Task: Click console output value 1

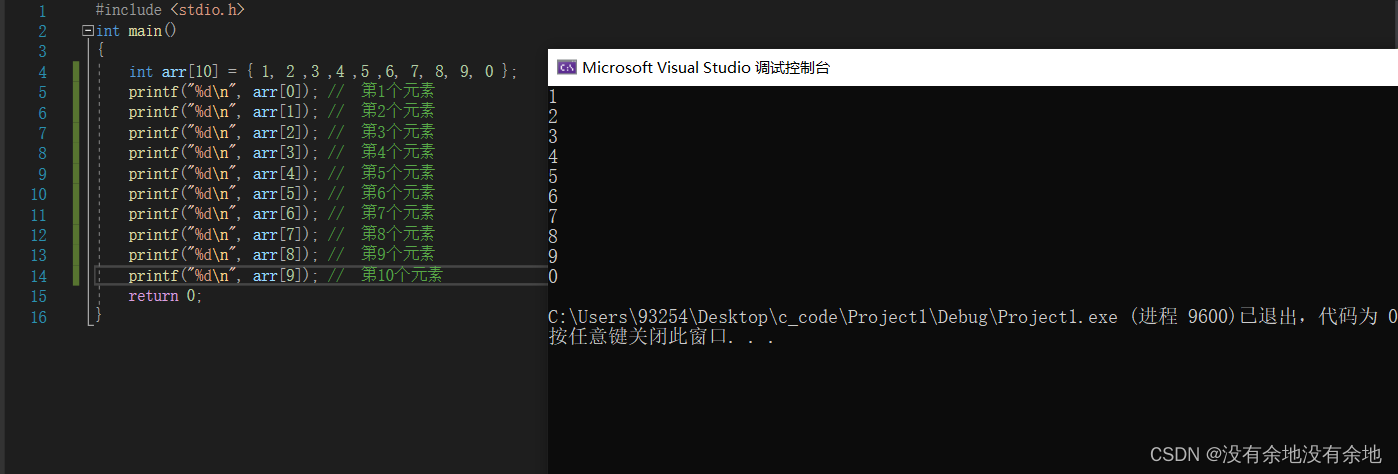Action: pos(553,97)
